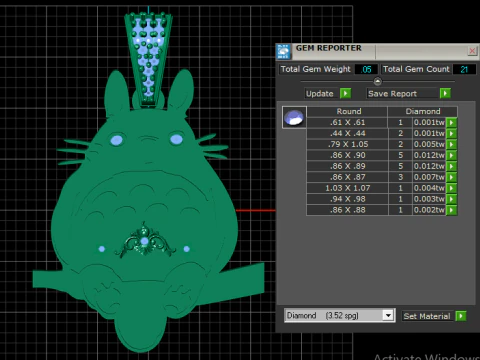This screenshot has width=480, height=360.
Task: Click the 0.007tw weight cell
Action: (429, 177)
